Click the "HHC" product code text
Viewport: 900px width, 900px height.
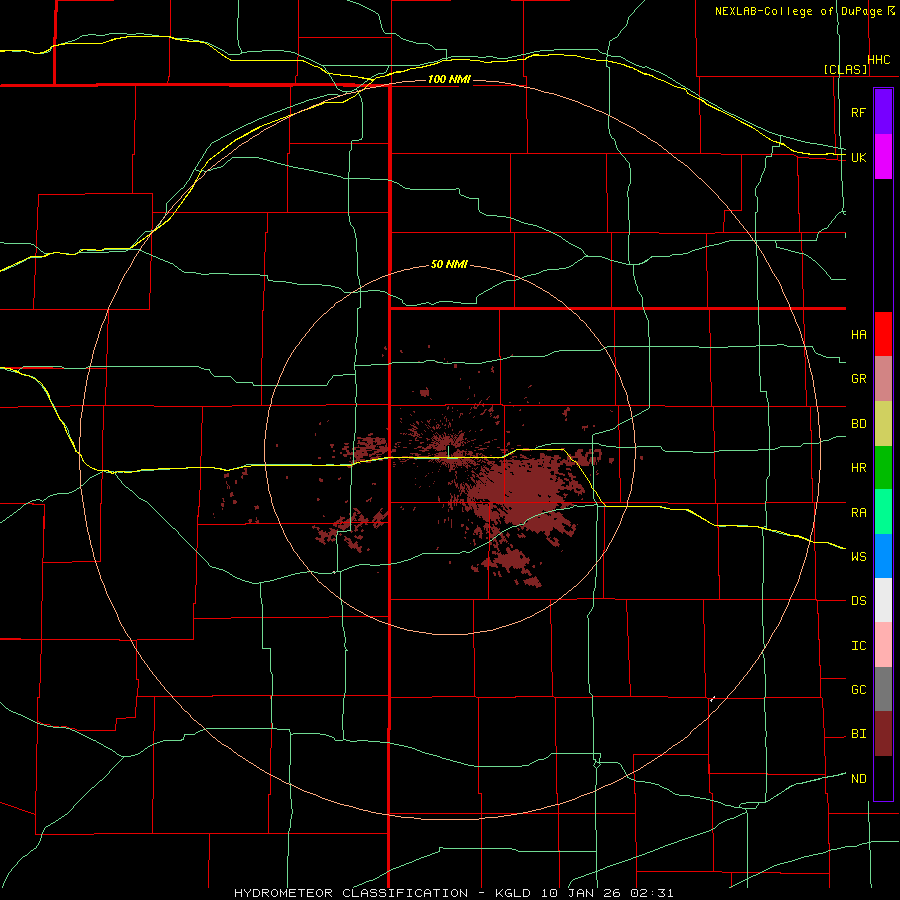pyautogui.click(x=879, y=60)
